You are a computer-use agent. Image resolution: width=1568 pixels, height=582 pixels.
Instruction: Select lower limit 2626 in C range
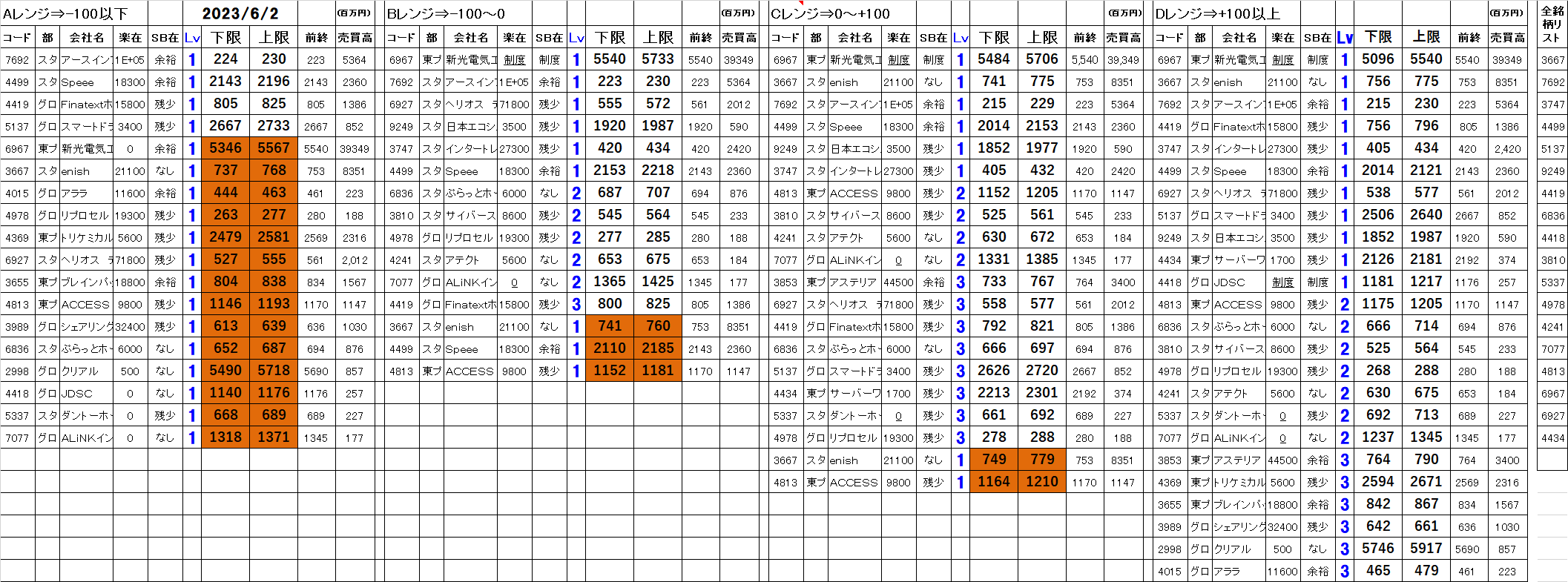click(x=994, y=371)
